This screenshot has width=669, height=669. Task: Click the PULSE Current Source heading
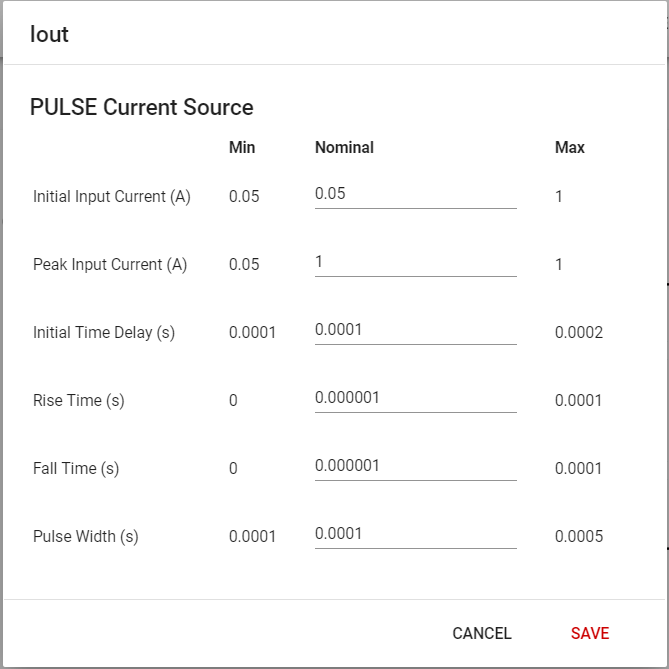point(141,107)
